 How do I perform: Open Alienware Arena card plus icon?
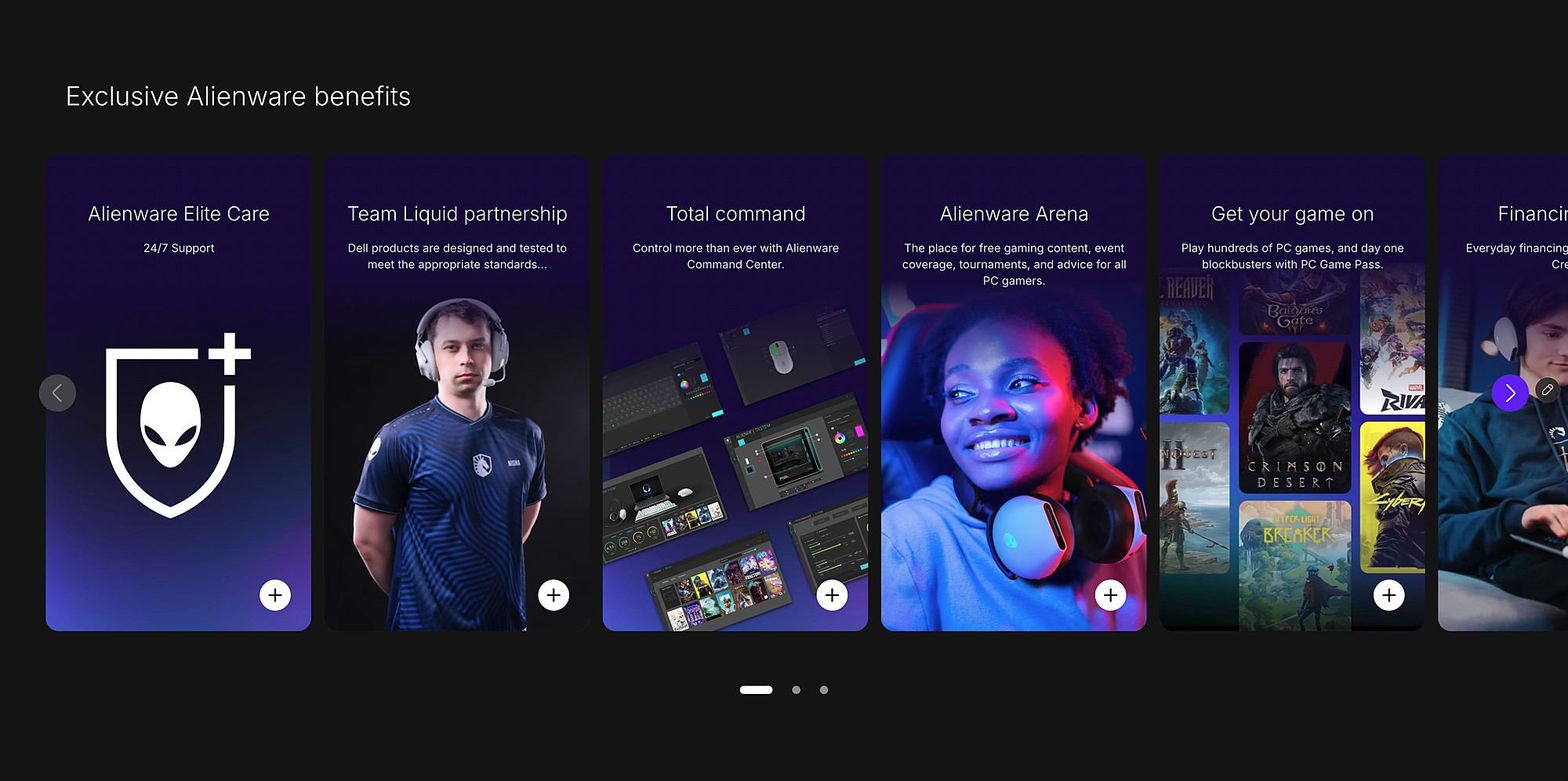[1110, 595]
